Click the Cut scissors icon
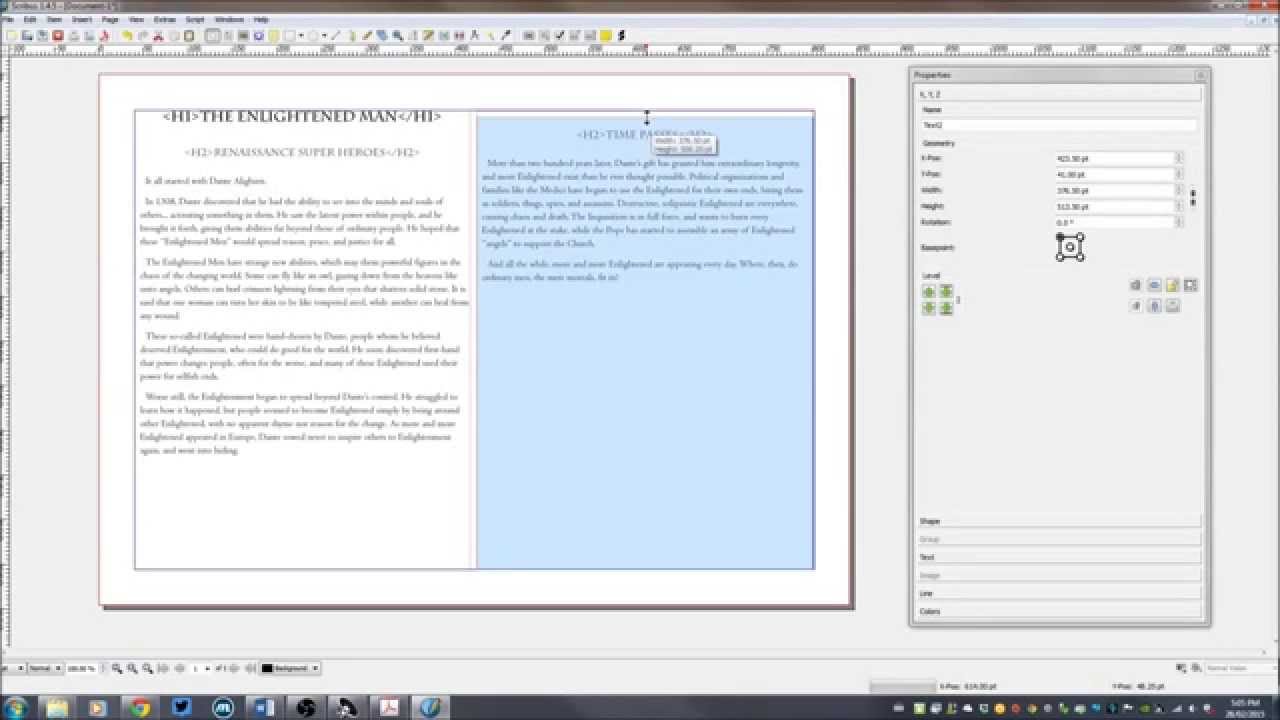Screen dimensions: 1280x720 click(158, 35)
